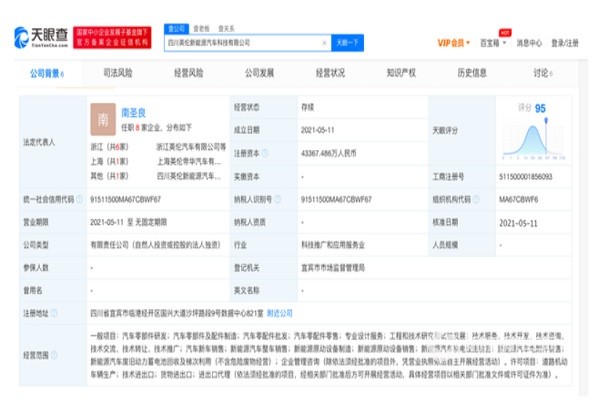600x400 pixels.
Task: Click the 附近公司 link
Action: point(280,313)
